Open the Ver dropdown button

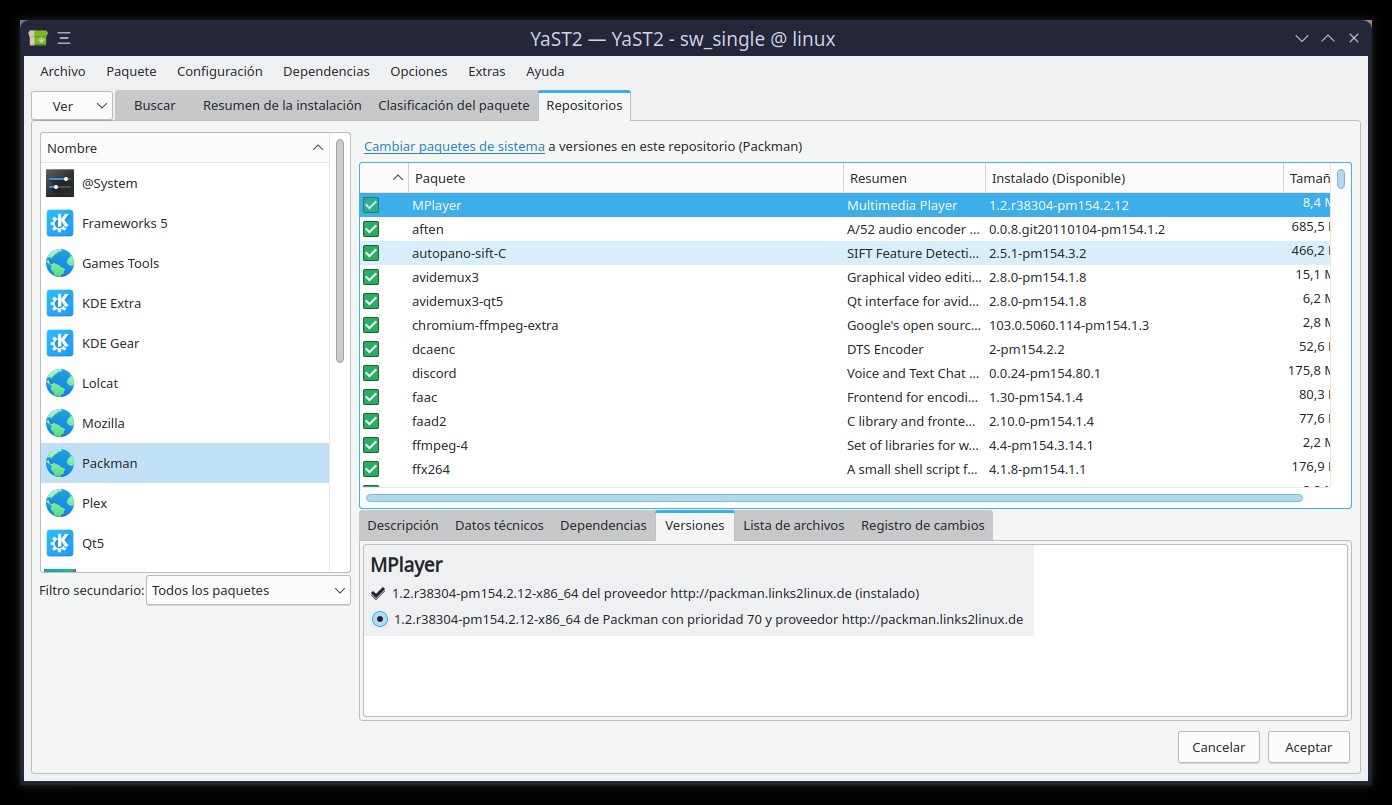(x=72, y=106)
